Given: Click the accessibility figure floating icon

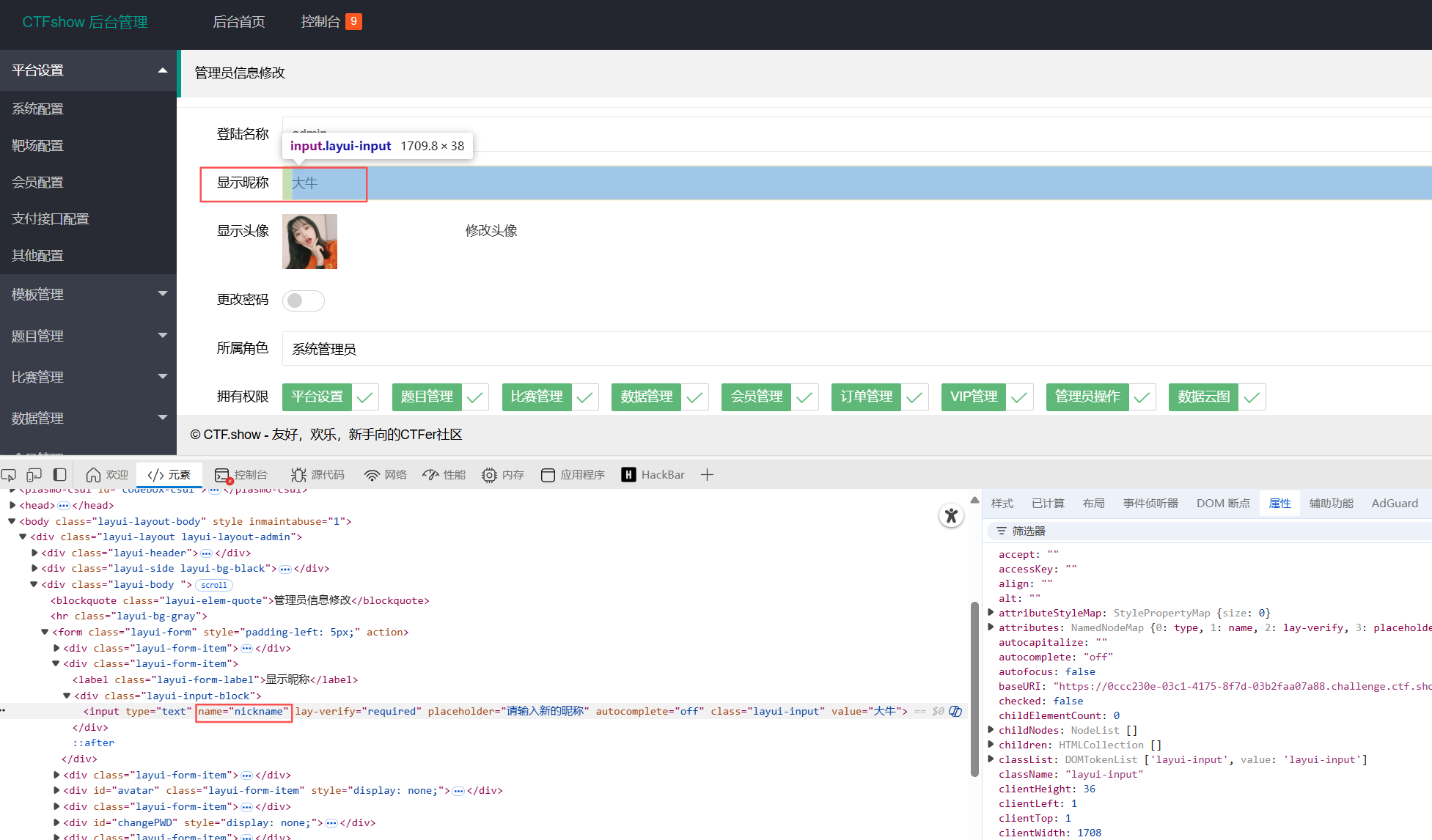Looking at the screenshot, I should click(x=951, y=515).
